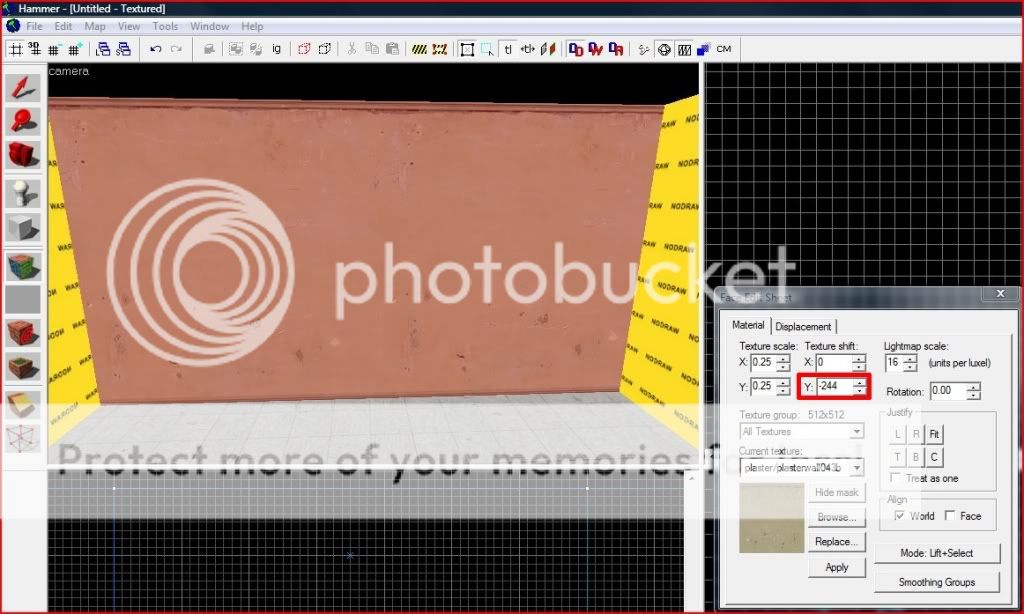Click the Browse... button
1024x614 pixels.
(837, 517)
